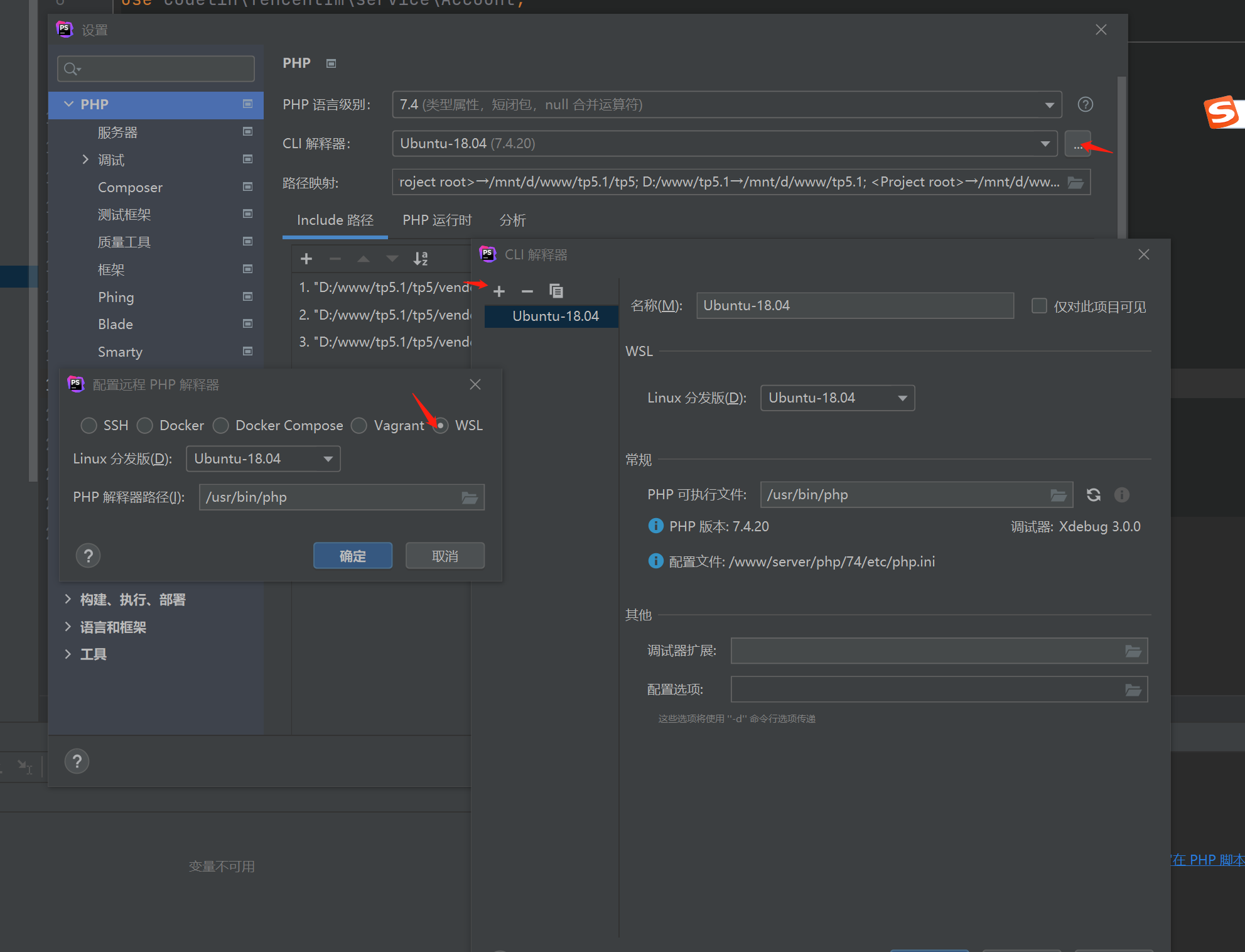Browse configuration options folder icon
This screenshot has width=1245, height=952.
tap(1133, 690)
